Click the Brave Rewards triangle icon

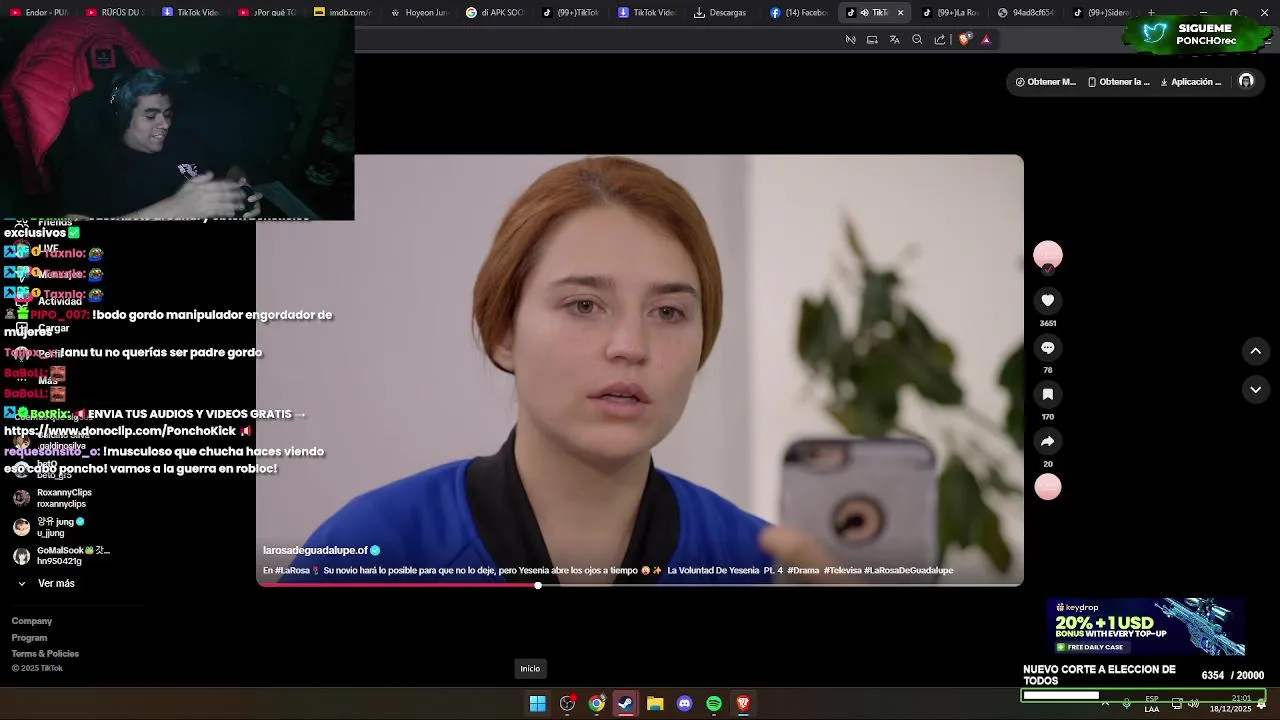(x=986, y=39)
